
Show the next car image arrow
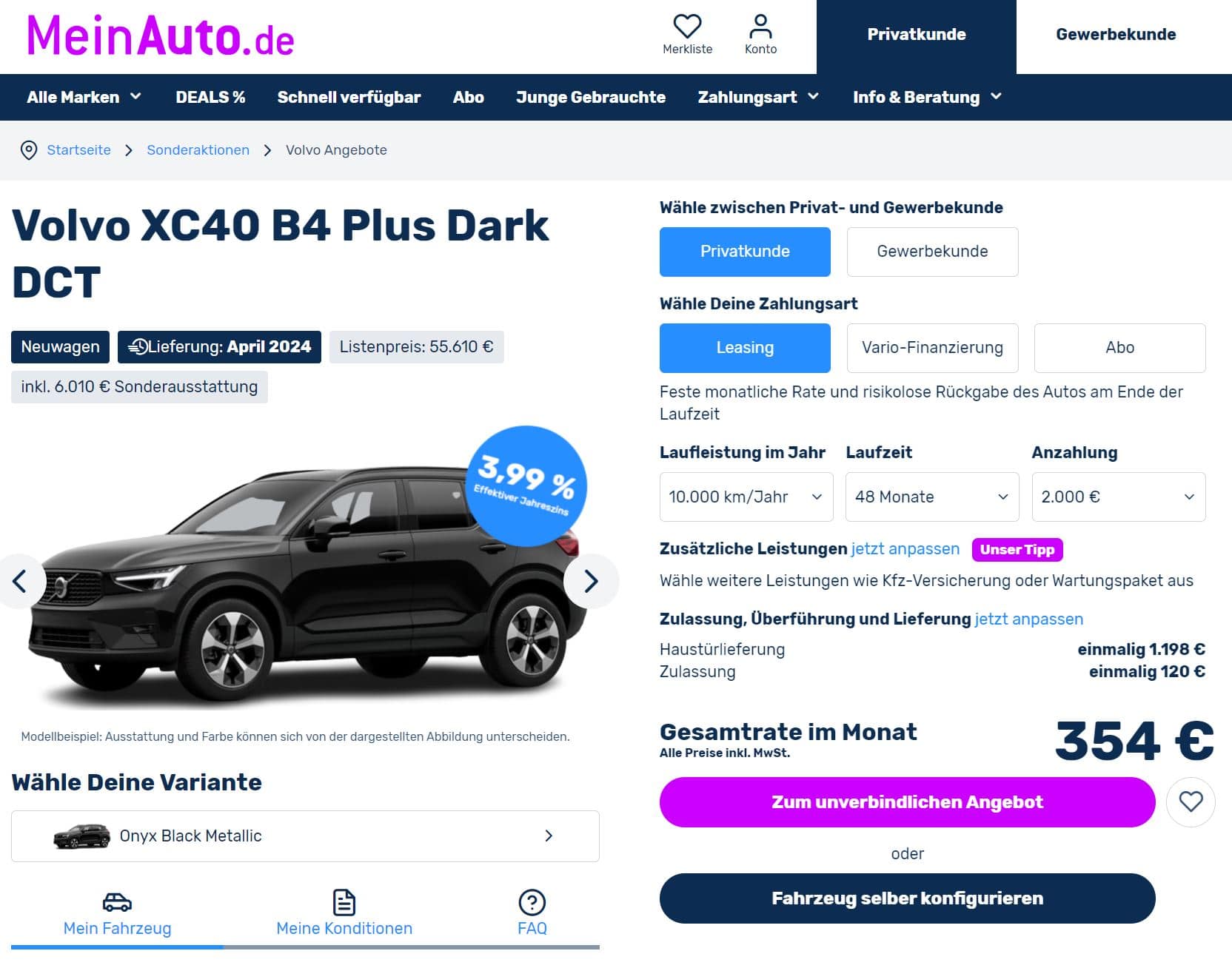591,581
